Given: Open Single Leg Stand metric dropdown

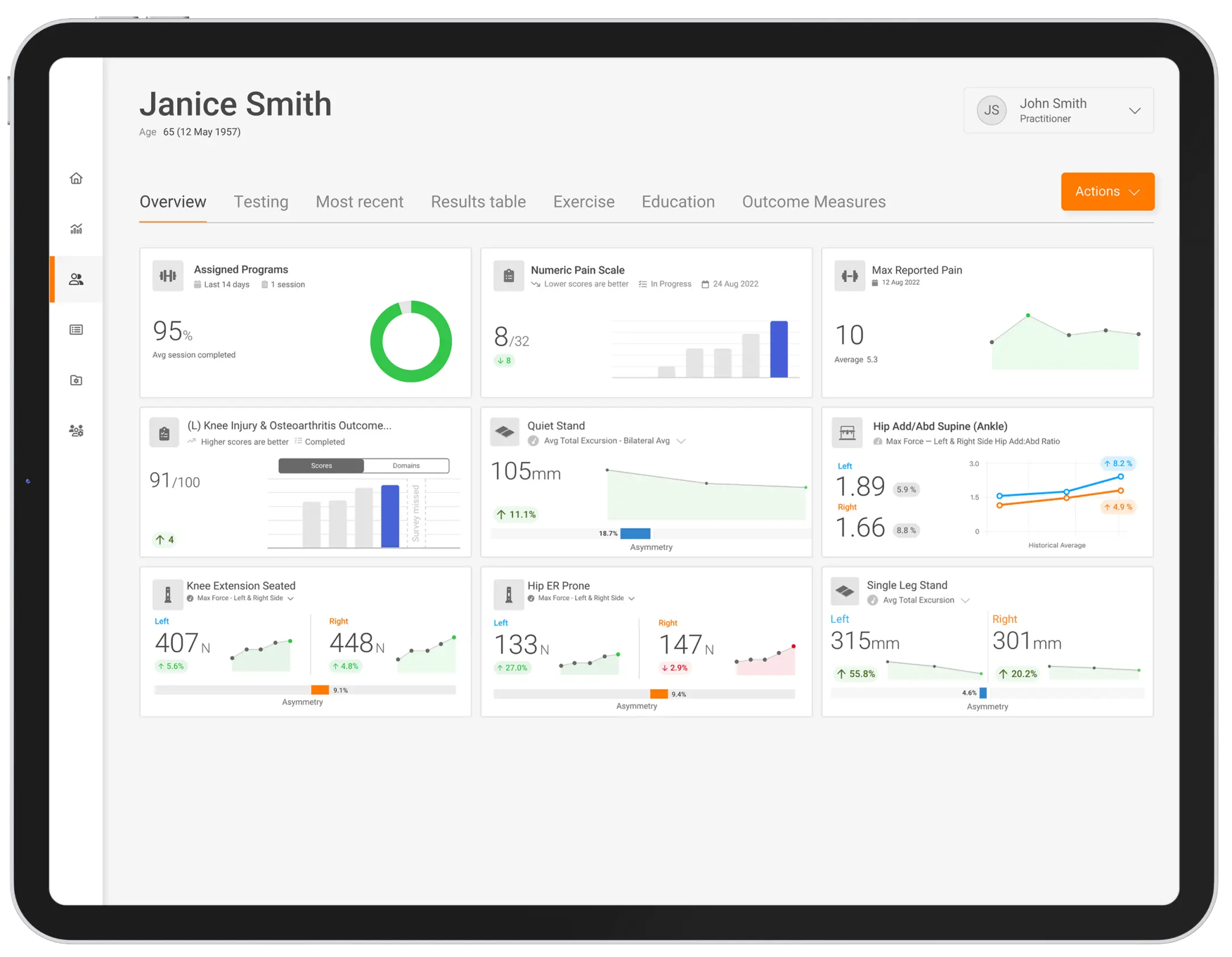Looking at the screenshot, I should coord(965,600).
